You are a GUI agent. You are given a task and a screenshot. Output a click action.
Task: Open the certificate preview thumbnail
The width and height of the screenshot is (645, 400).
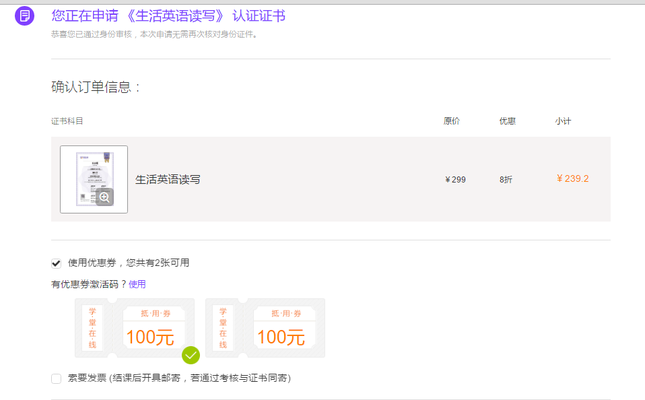94,178
